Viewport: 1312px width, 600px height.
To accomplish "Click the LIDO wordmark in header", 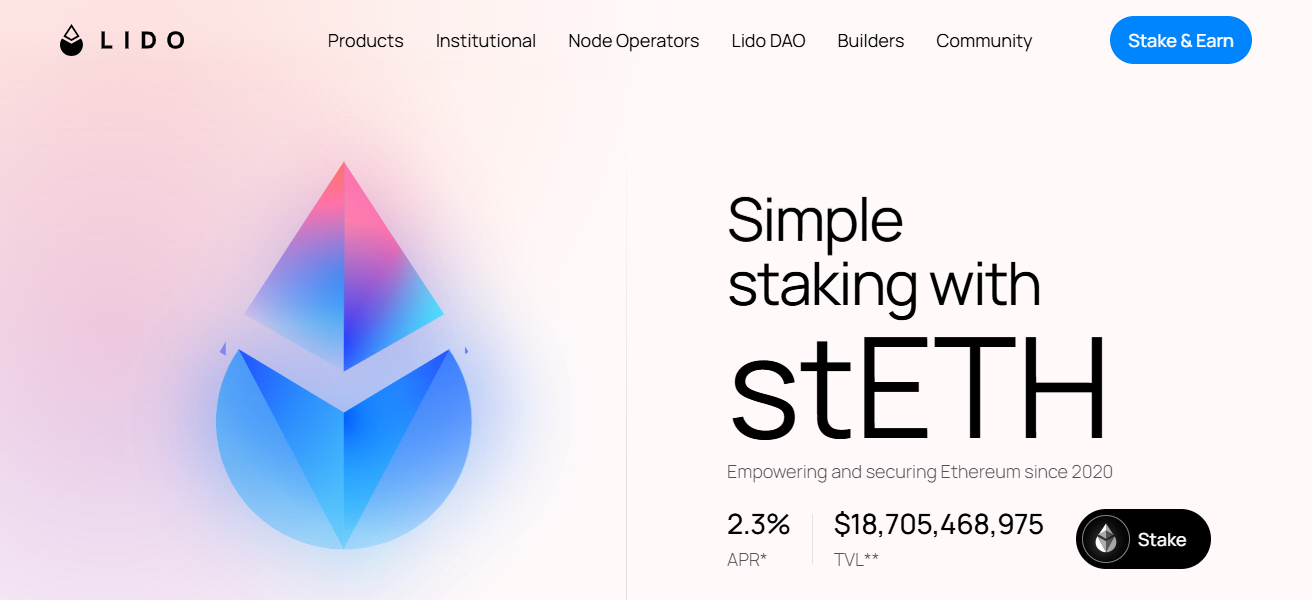I will 143,41.
